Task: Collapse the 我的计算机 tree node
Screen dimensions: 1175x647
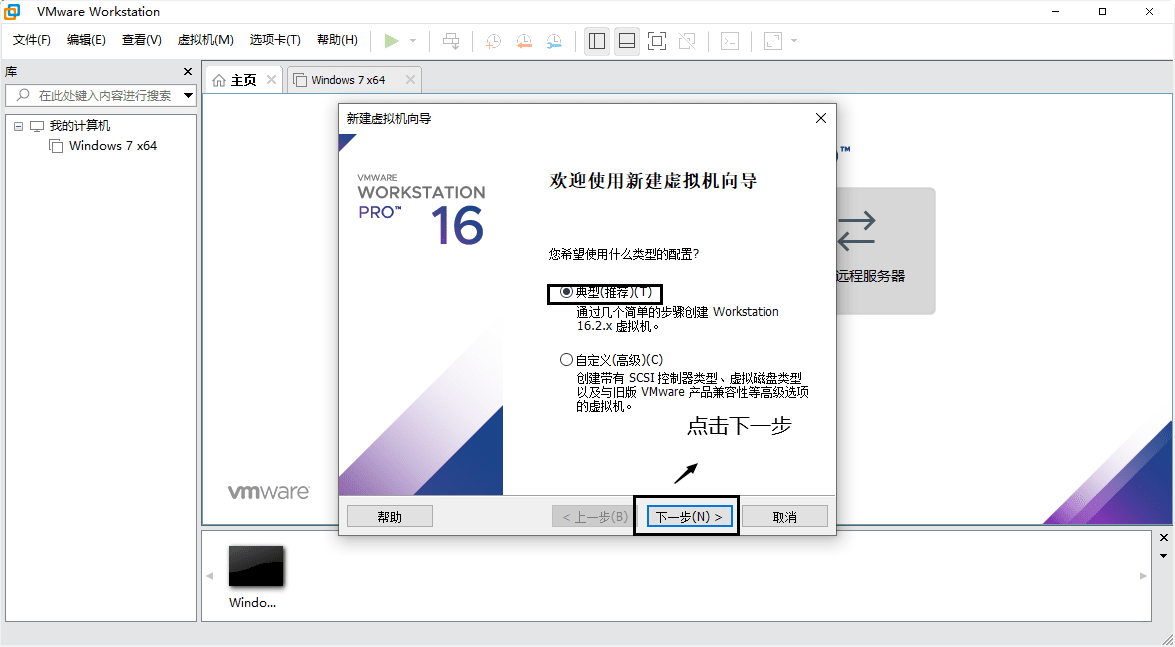Action: [19, 126]
